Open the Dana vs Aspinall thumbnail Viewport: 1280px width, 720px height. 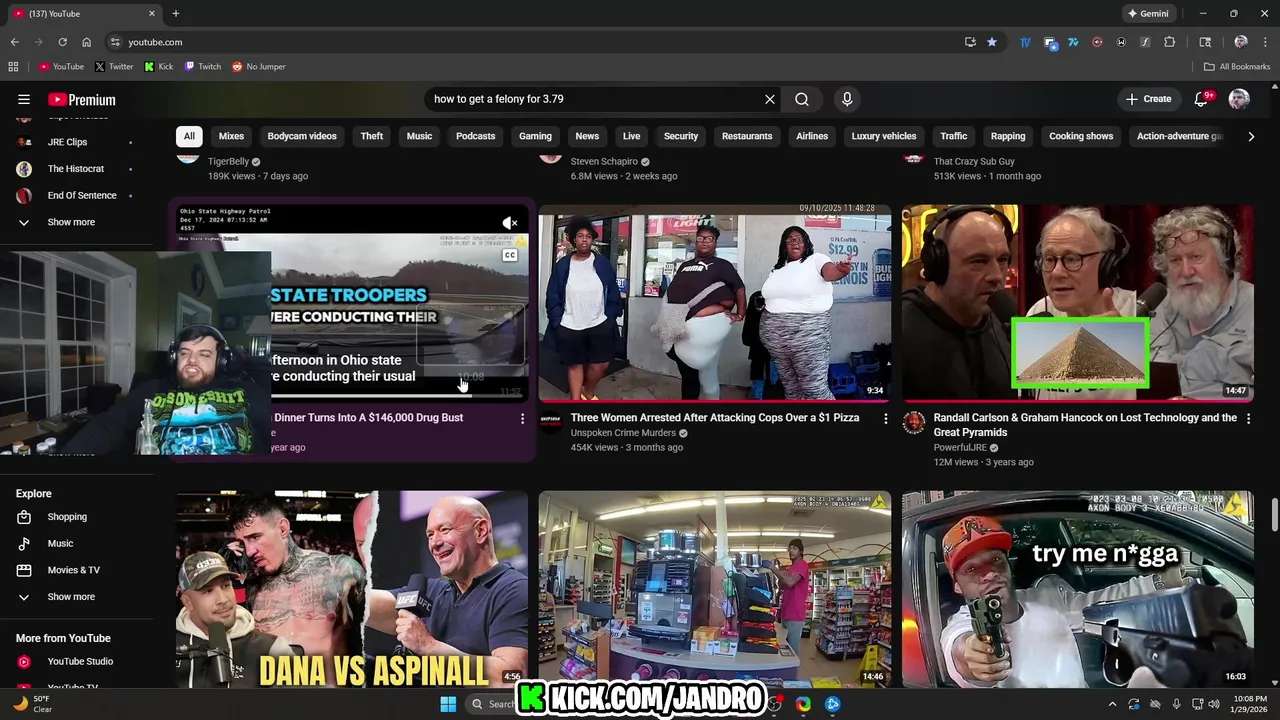tap(352, 588)
